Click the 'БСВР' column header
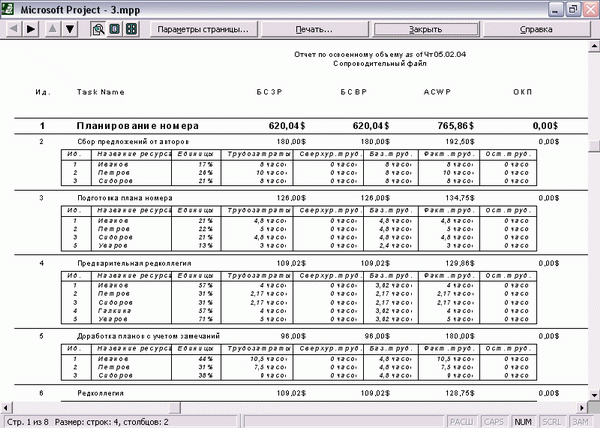The height and width of the screenshot is (428, 600). tap(354, 92)
